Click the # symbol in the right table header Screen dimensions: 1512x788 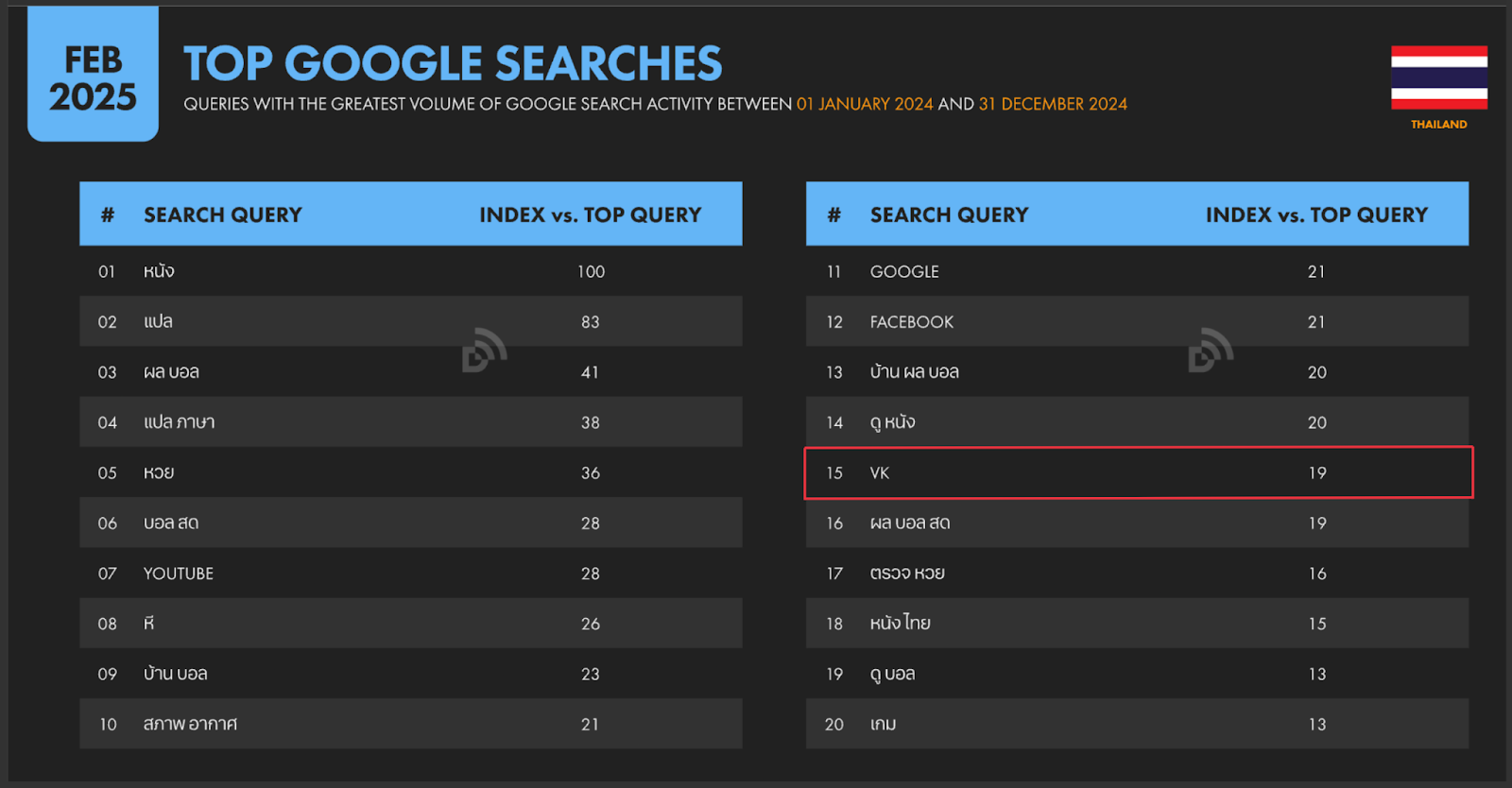coord(833,215)
